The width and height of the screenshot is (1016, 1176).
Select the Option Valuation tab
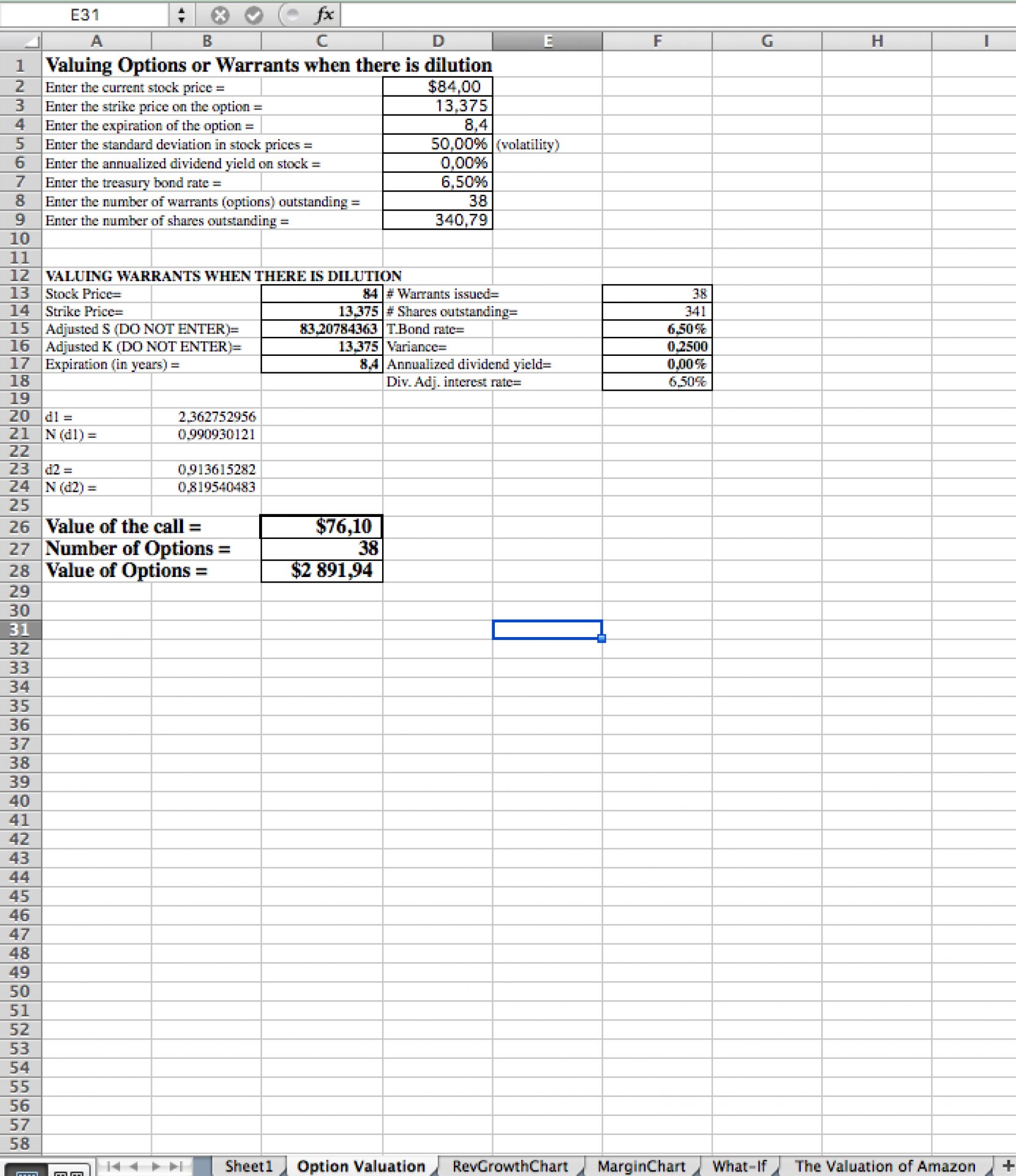tap(361, 1166)
